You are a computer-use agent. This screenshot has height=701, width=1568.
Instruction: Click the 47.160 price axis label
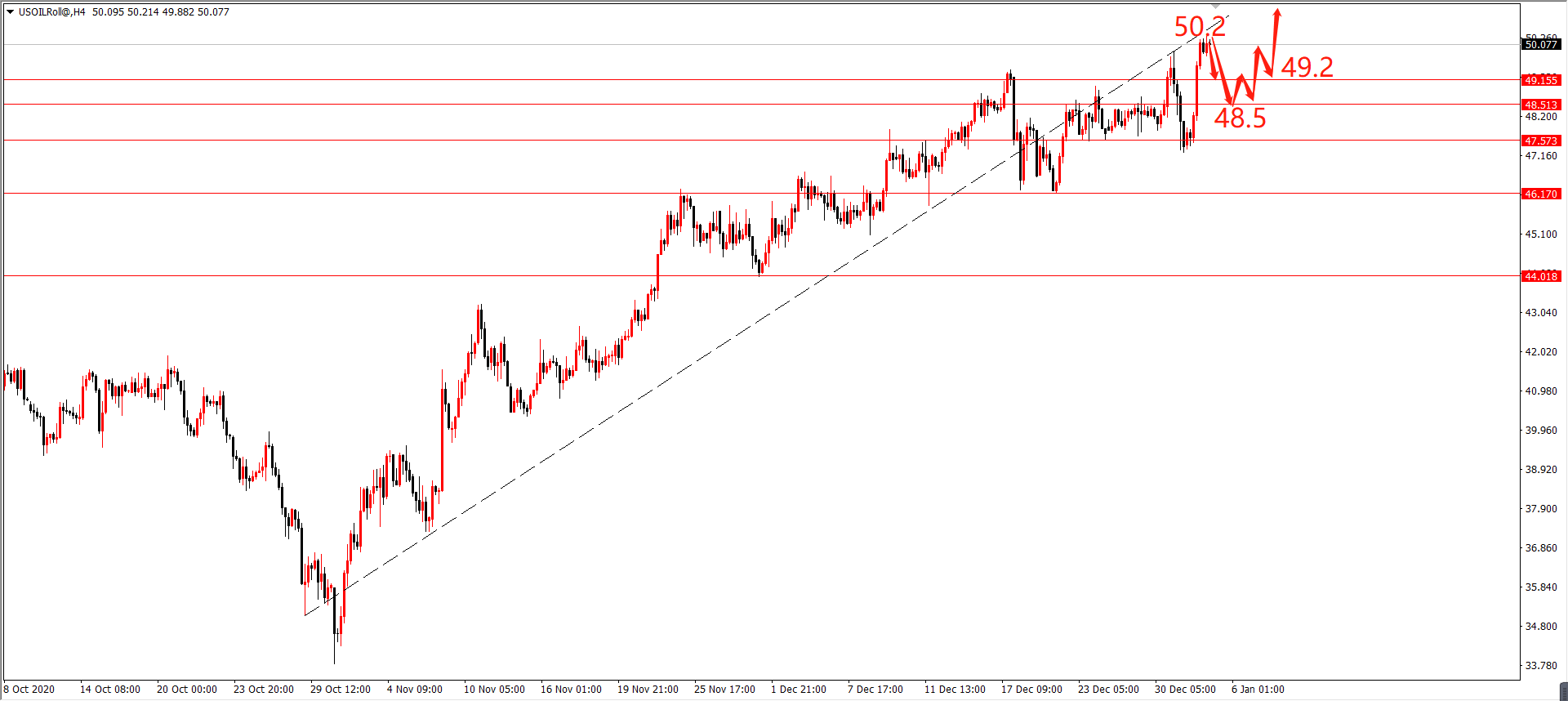point(1541,155)
